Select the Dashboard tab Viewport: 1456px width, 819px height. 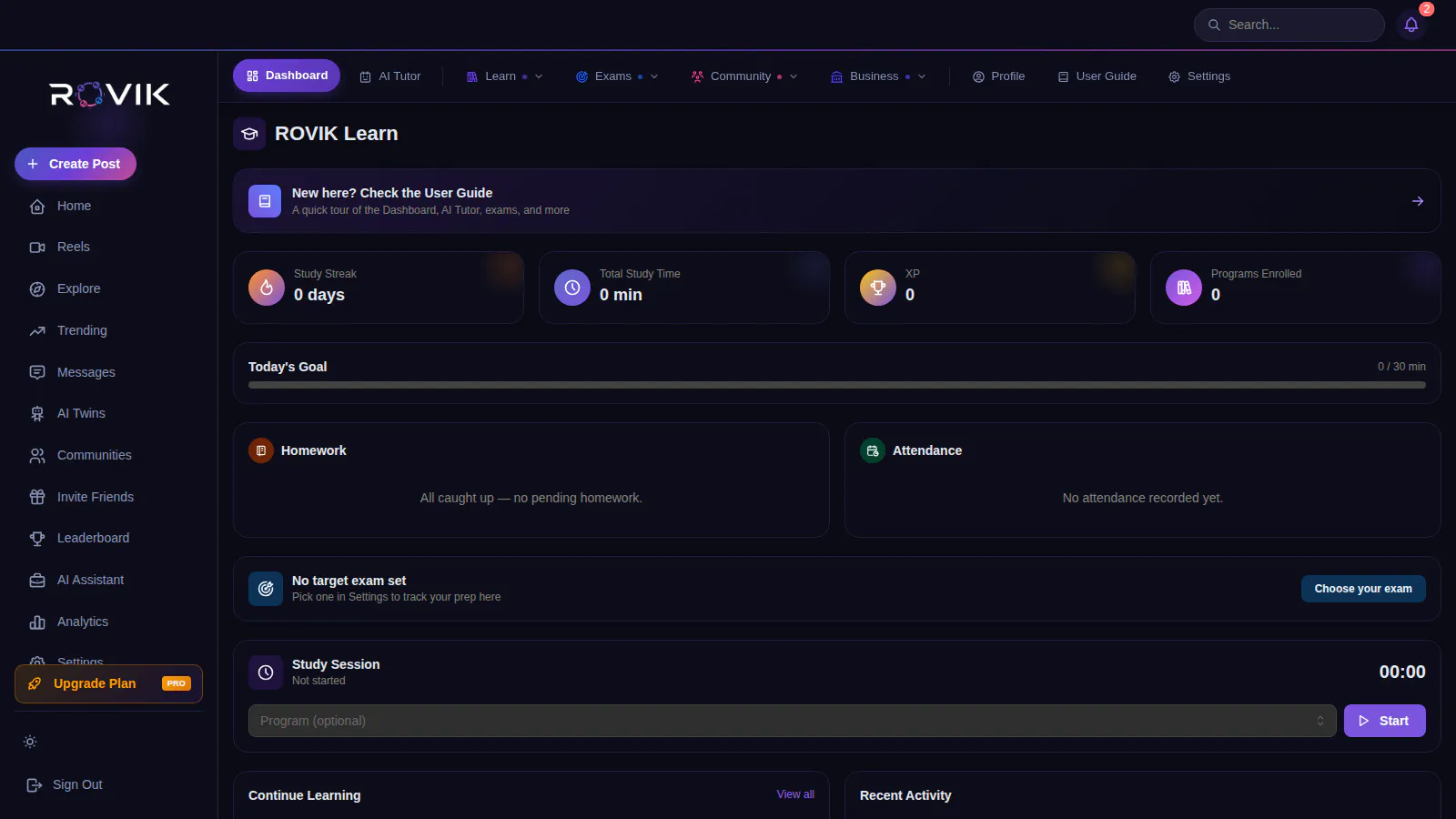(287, 76)
